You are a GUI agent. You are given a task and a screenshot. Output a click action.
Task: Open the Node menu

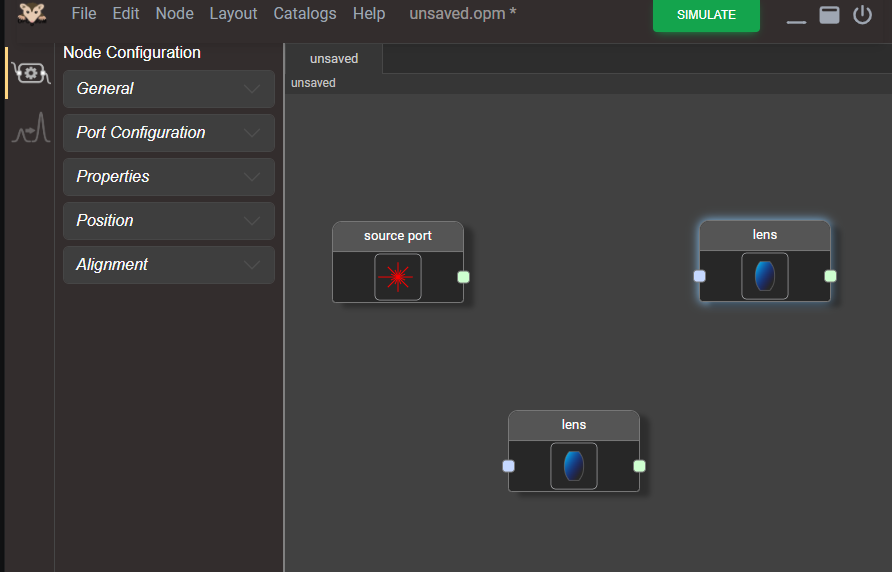[x=175, y=14]
